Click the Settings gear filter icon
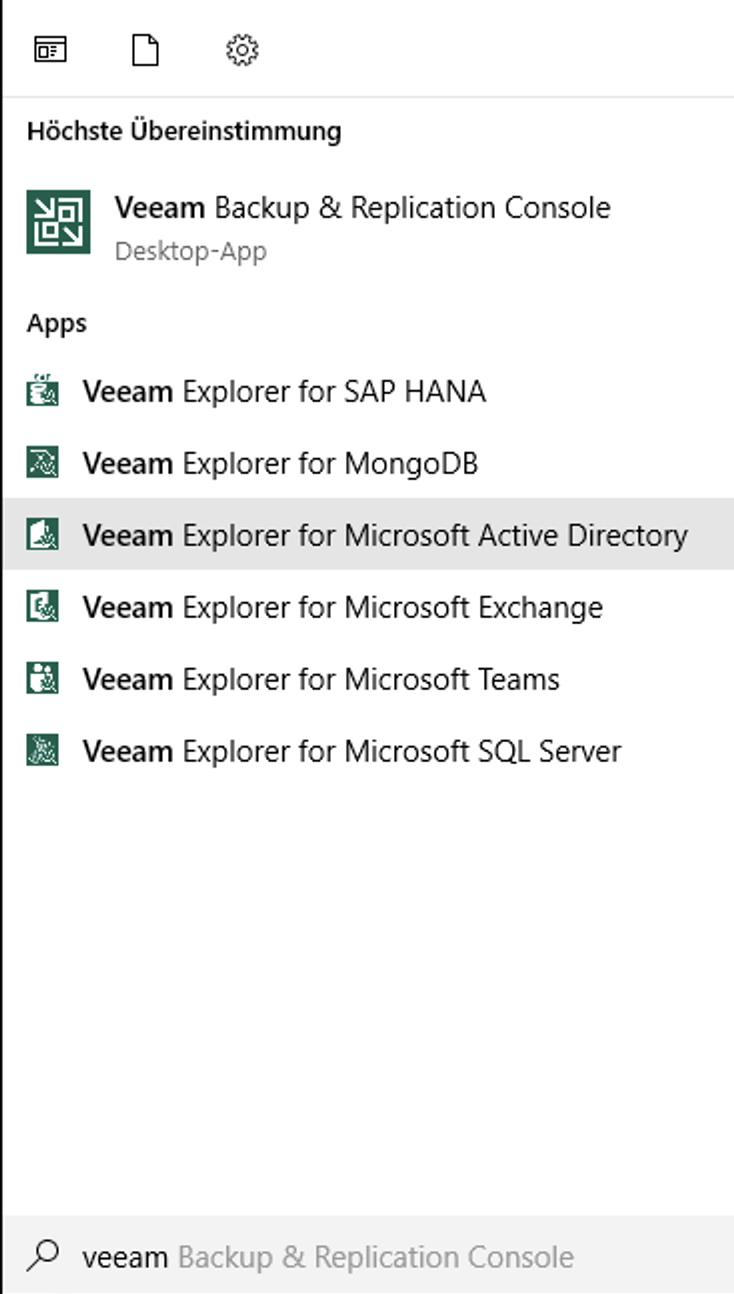734x1294 pixels. coord(242,49)
